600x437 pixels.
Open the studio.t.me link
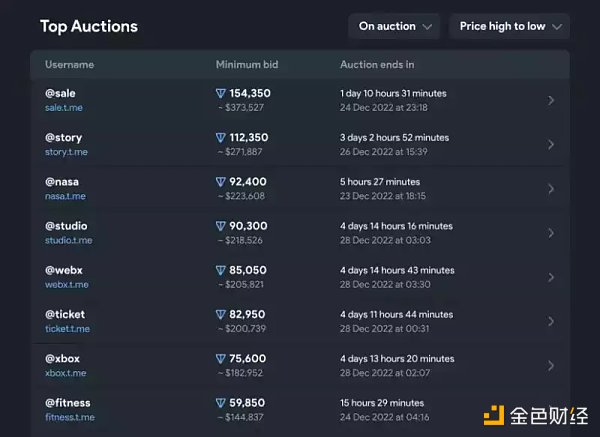click(69, 241)
